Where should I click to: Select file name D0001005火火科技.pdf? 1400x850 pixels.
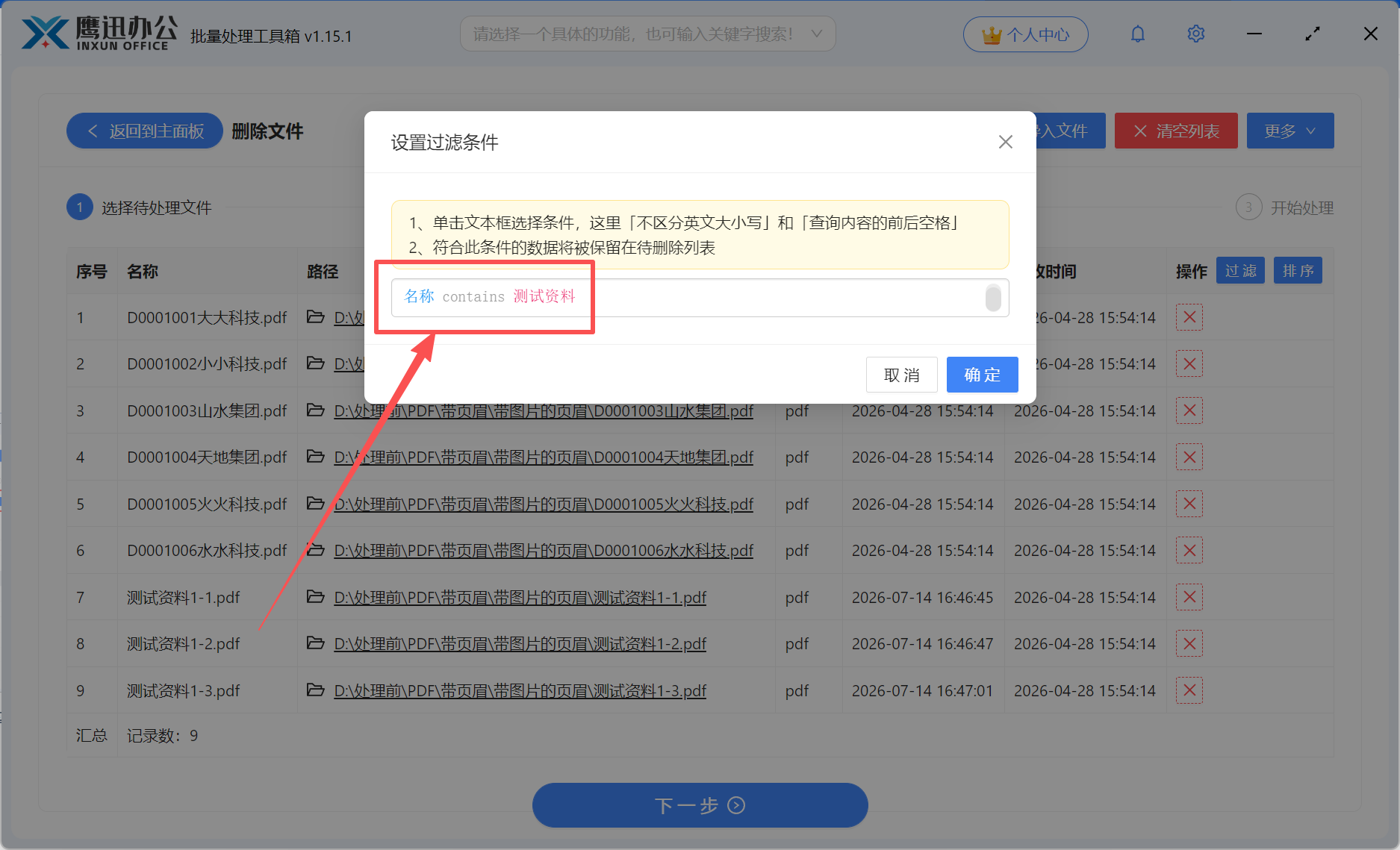click(x=207, y=504)
